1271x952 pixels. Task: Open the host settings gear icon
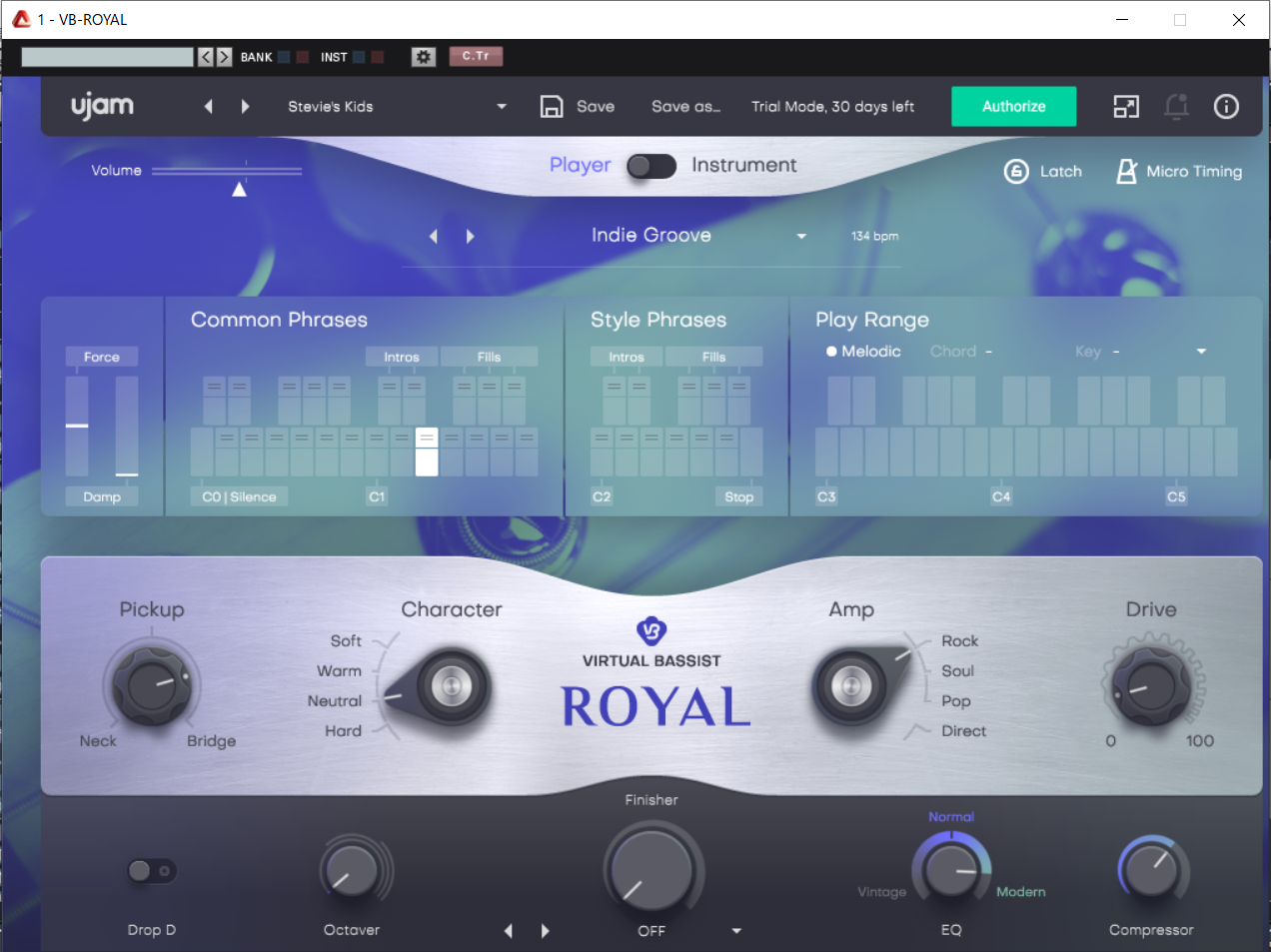[x=424, y=57]
